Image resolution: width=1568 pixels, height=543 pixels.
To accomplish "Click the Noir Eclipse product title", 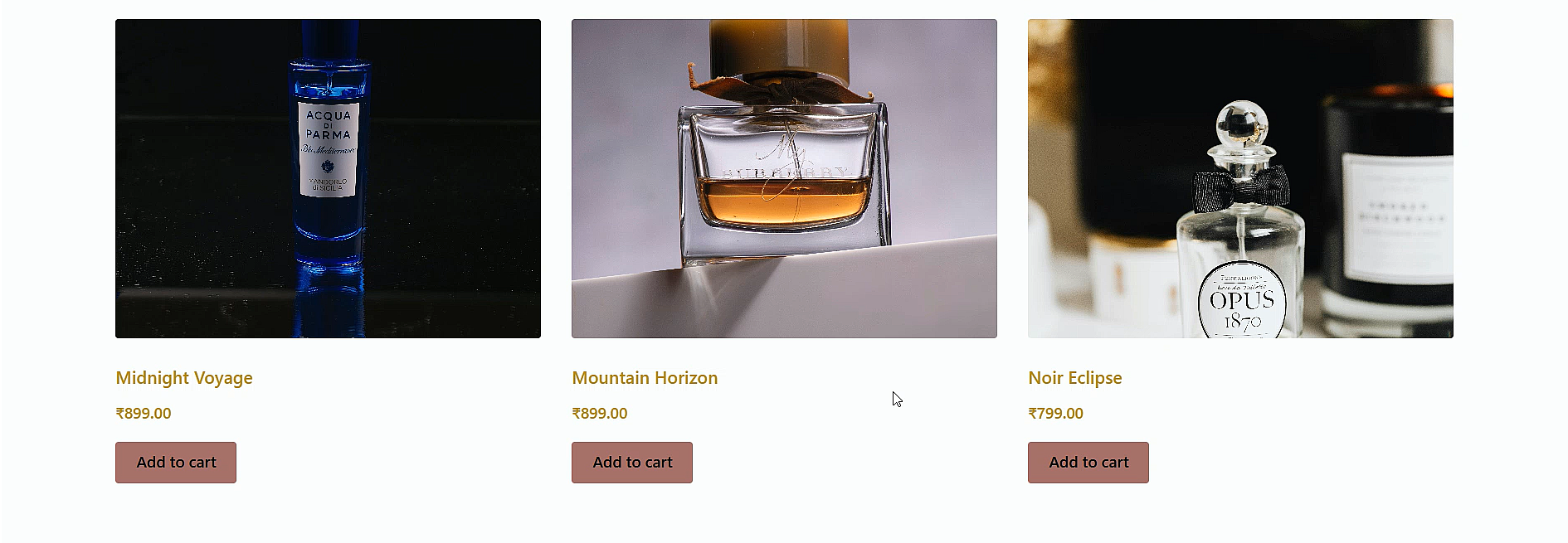I will pyautogui.click(x=1074, y=378).
